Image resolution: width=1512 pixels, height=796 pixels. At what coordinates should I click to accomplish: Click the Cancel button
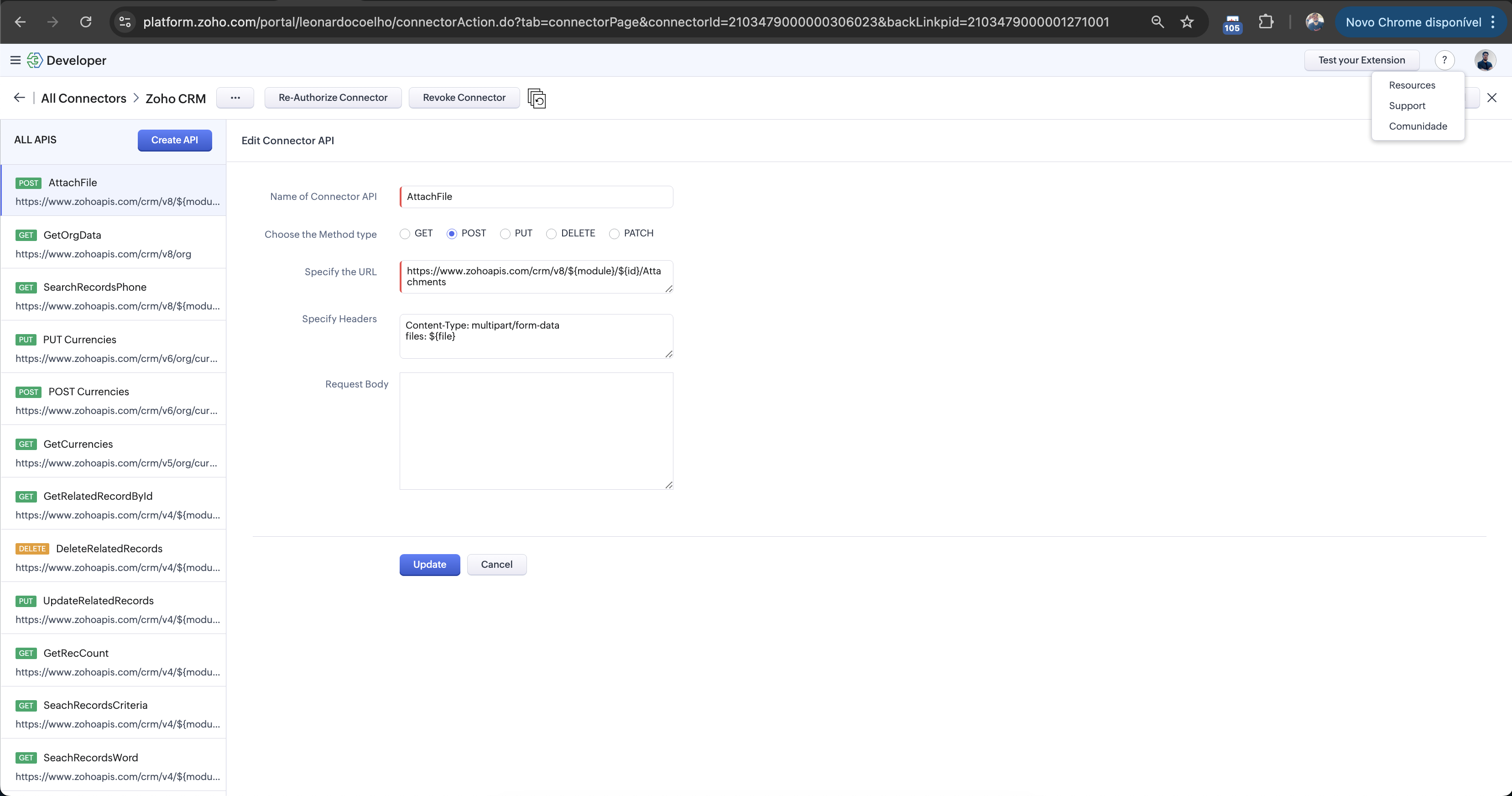(496, 564)
